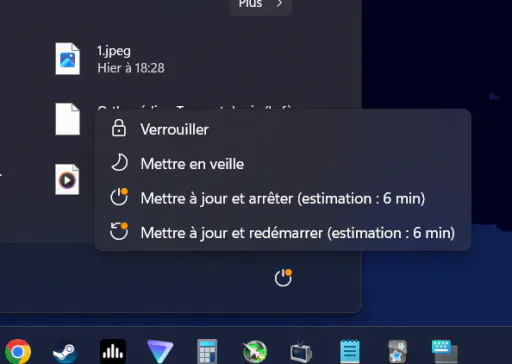
Task: Click the moon icon beside Mettre en veille
Action: pyautogui.click(x=119, y=163)
